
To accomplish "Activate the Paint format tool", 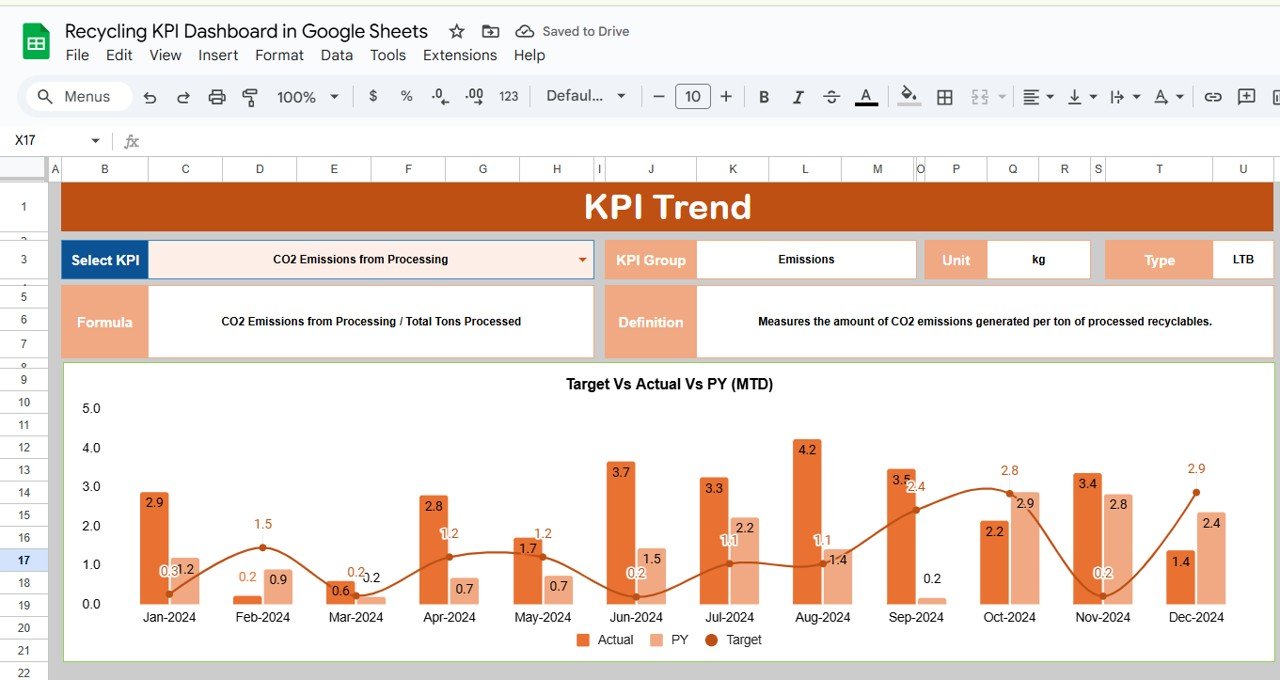I will [x=250, y=97].
